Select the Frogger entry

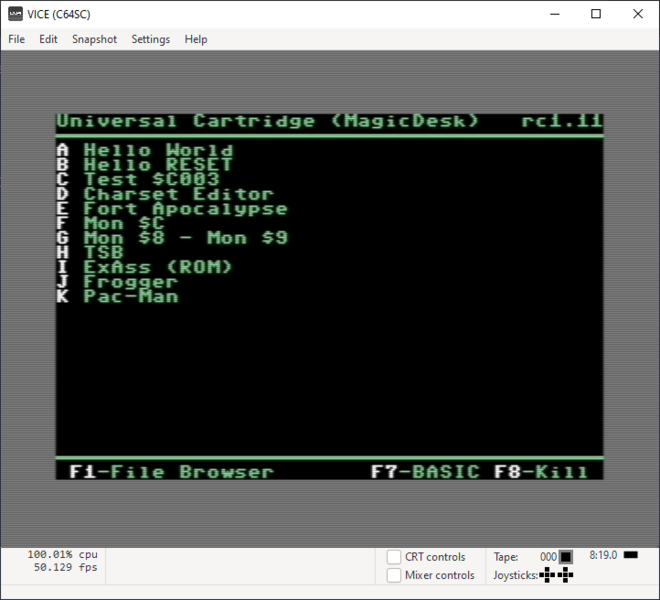(x=130, y=282)
